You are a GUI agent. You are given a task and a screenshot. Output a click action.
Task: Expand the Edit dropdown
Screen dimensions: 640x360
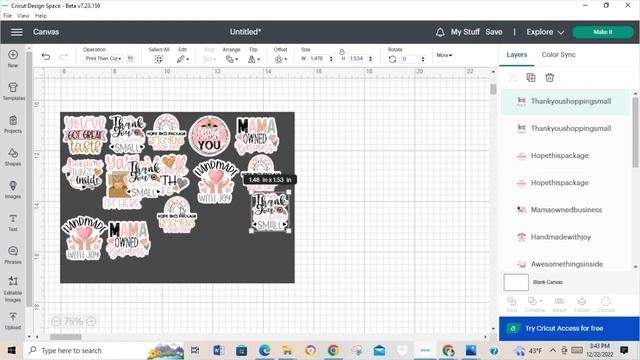pos(182,59)
